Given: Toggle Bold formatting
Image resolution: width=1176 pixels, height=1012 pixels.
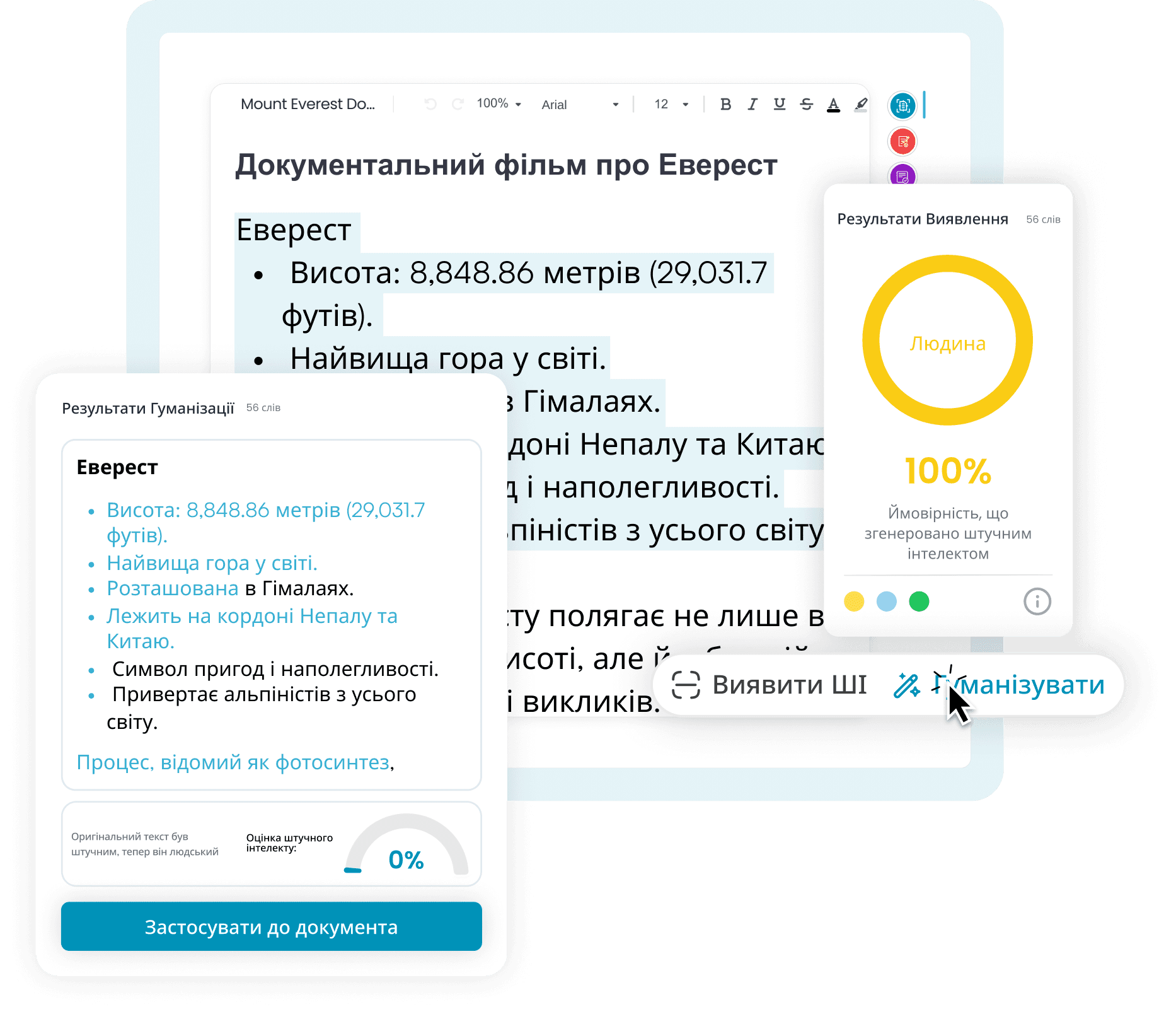Looking at the screenshot, I should tap(725, 104).
